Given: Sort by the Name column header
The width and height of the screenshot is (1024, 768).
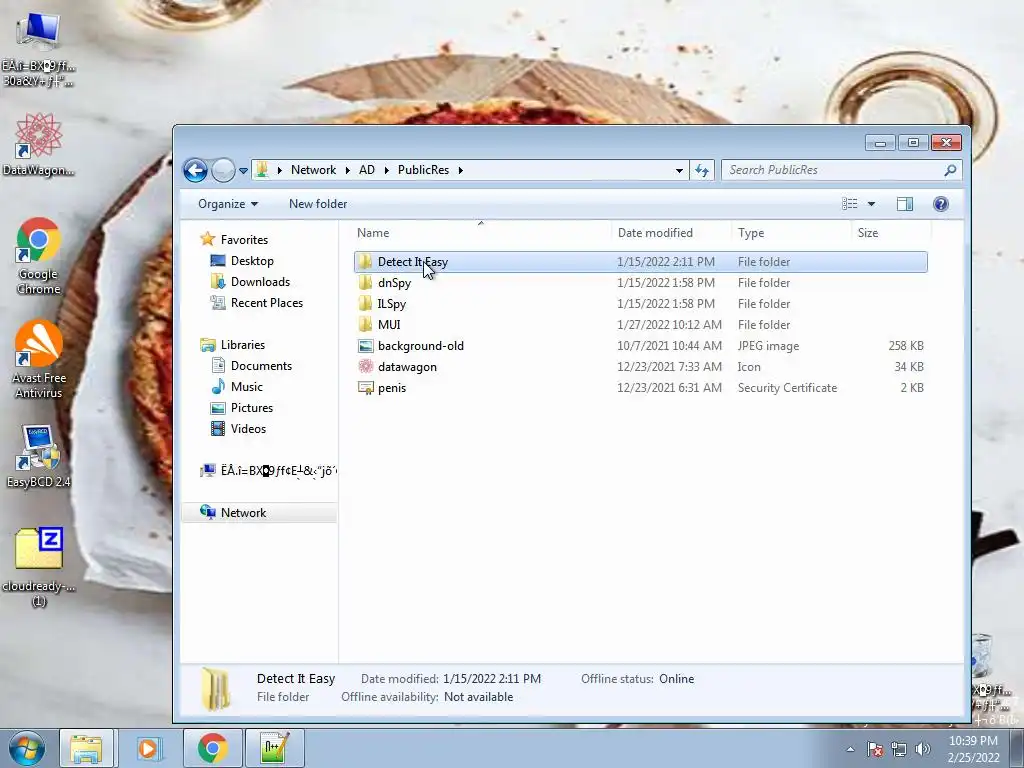Looking at the screenshot, I should coord(481,232).
